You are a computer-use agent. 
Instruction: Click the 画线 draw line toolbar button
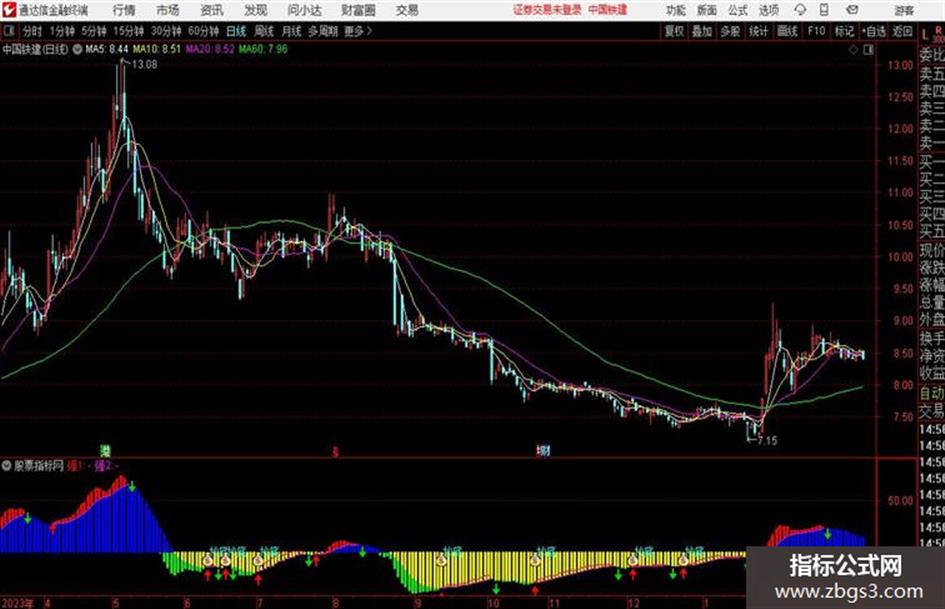click(x=787, y=31)
